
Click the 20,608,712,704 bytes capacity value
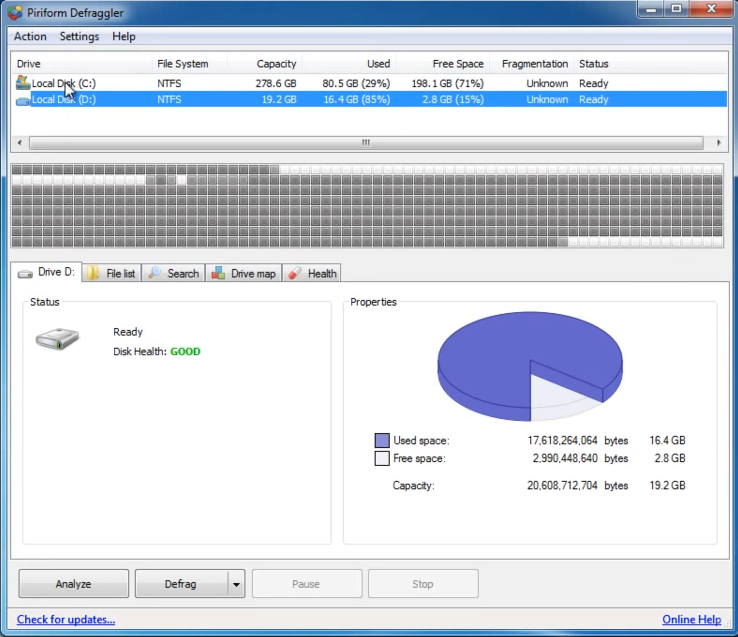[x=562, y=485]
